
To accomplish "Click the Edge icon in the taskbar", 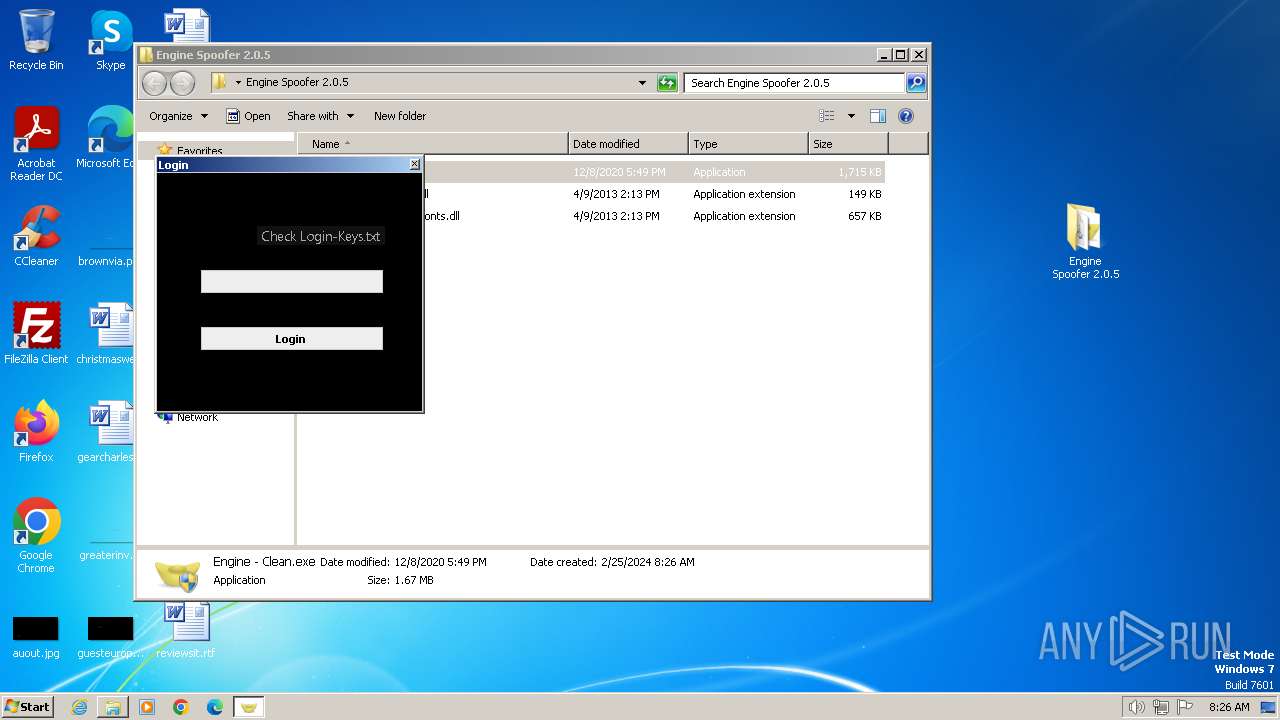I will click(x=215, y=707).
